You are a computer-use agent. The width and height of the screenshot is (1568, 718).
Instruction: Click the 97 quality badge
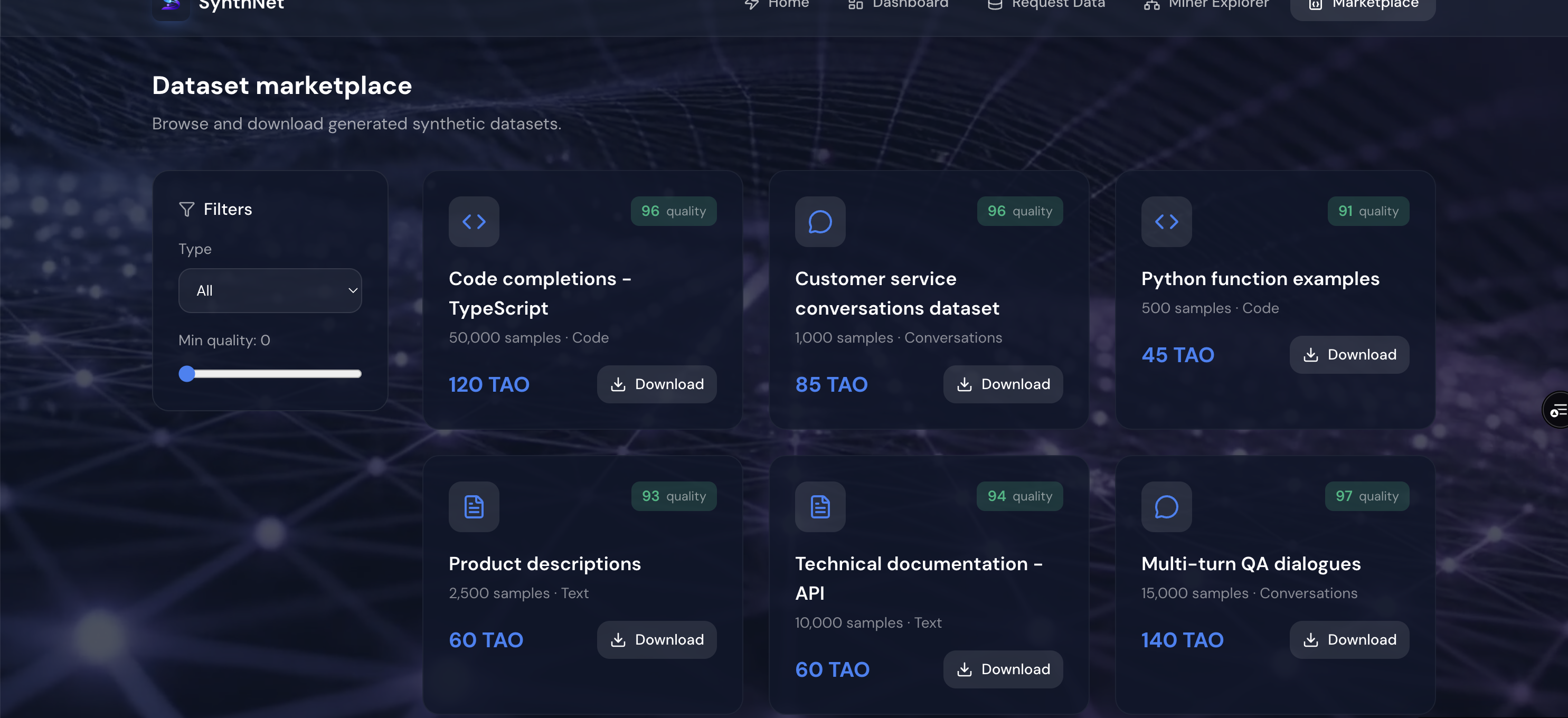click(1366, 496)
